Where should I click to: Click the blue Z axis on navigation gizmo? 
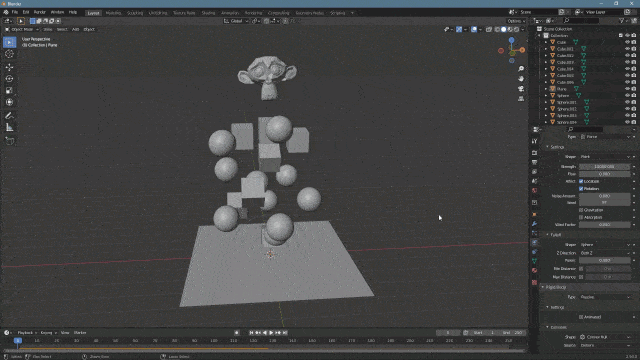coord(511,40)
